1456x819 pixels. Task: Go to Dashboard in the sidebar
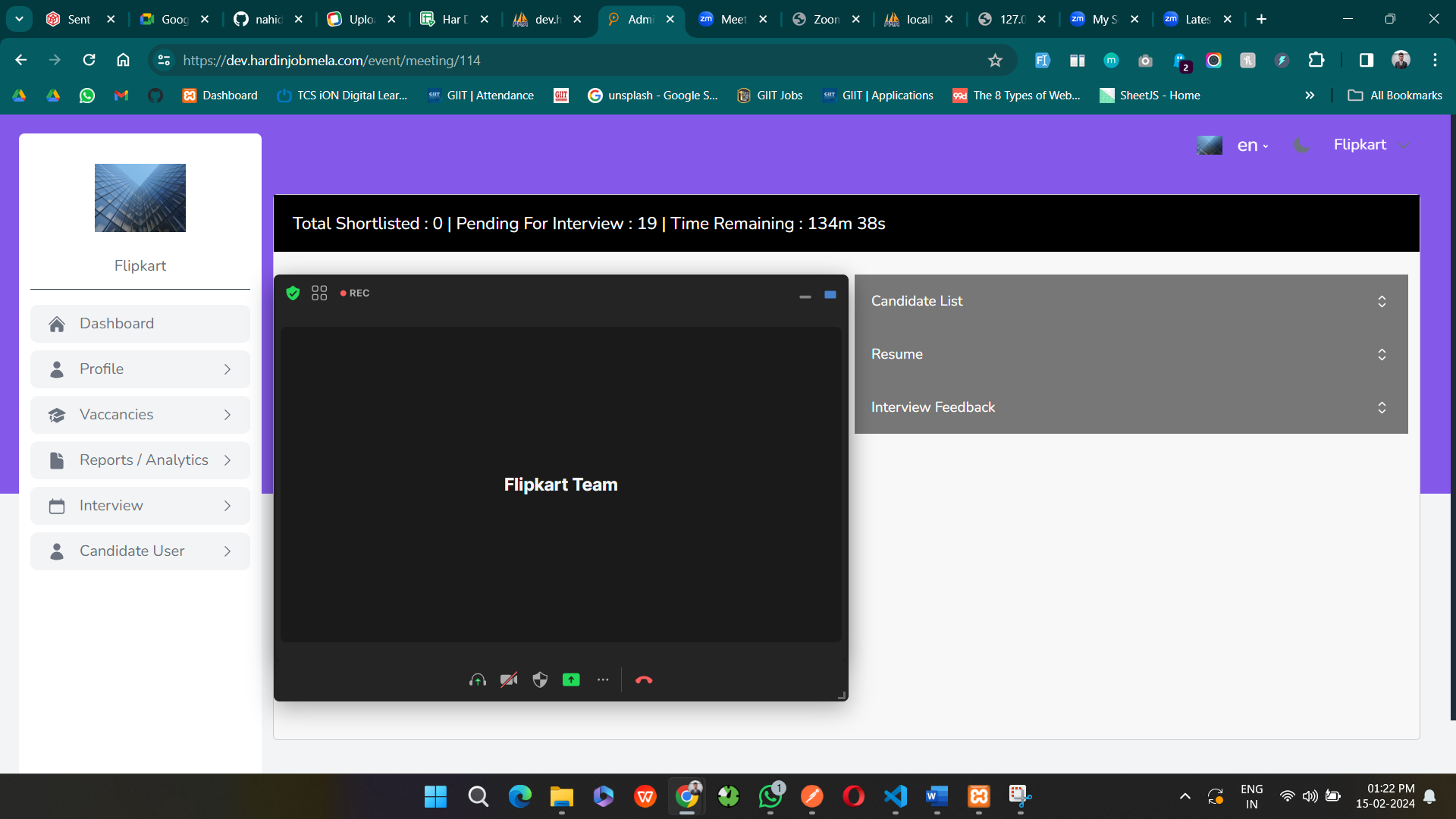point(140,324)
